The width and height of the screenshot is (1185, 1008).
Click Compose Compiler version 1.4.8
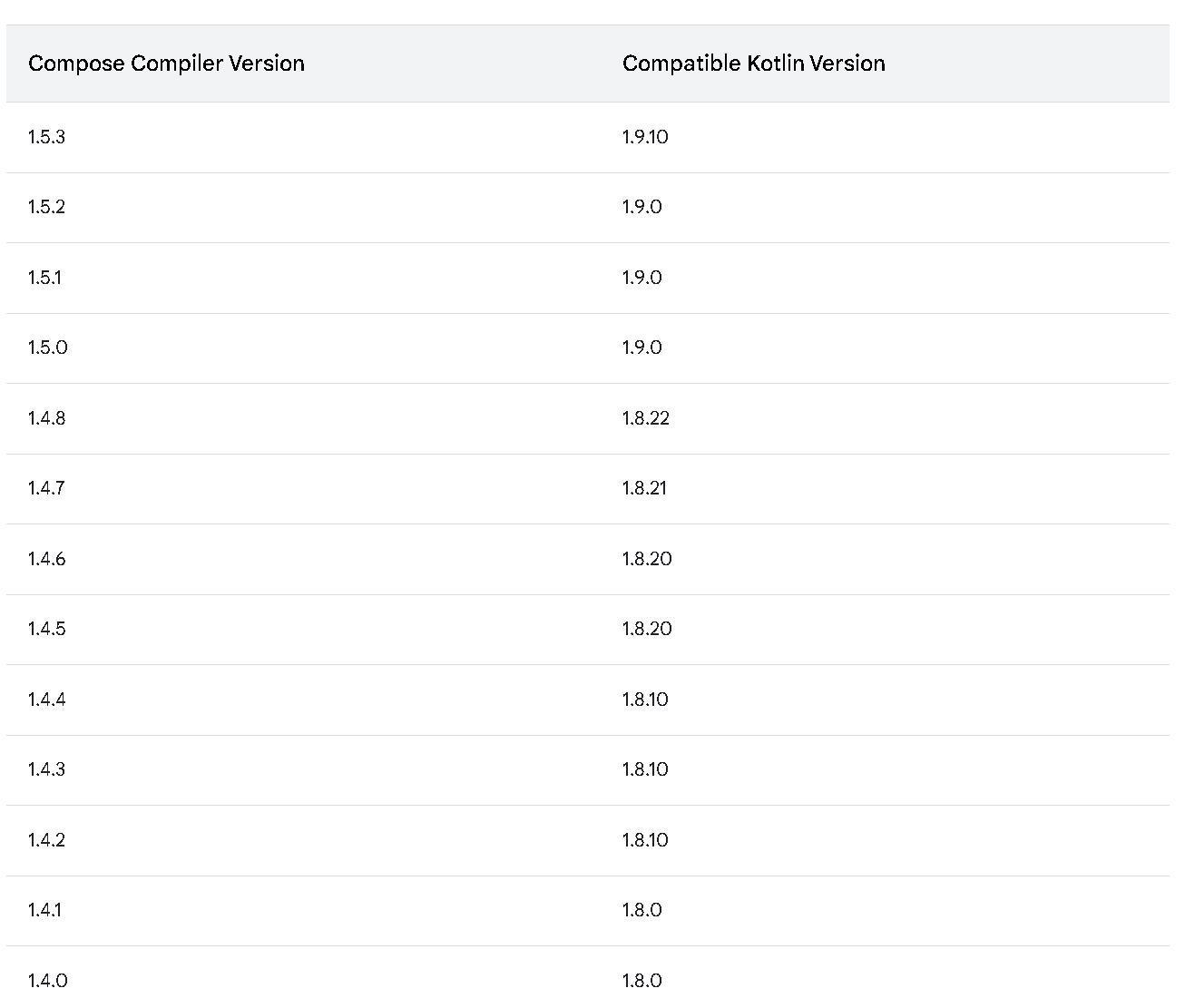coord(46,418)
